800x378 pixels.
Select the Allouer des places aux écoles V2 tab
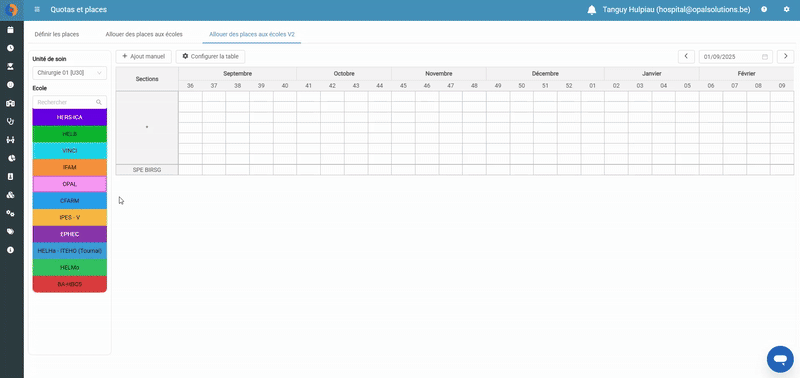[252, 34]
